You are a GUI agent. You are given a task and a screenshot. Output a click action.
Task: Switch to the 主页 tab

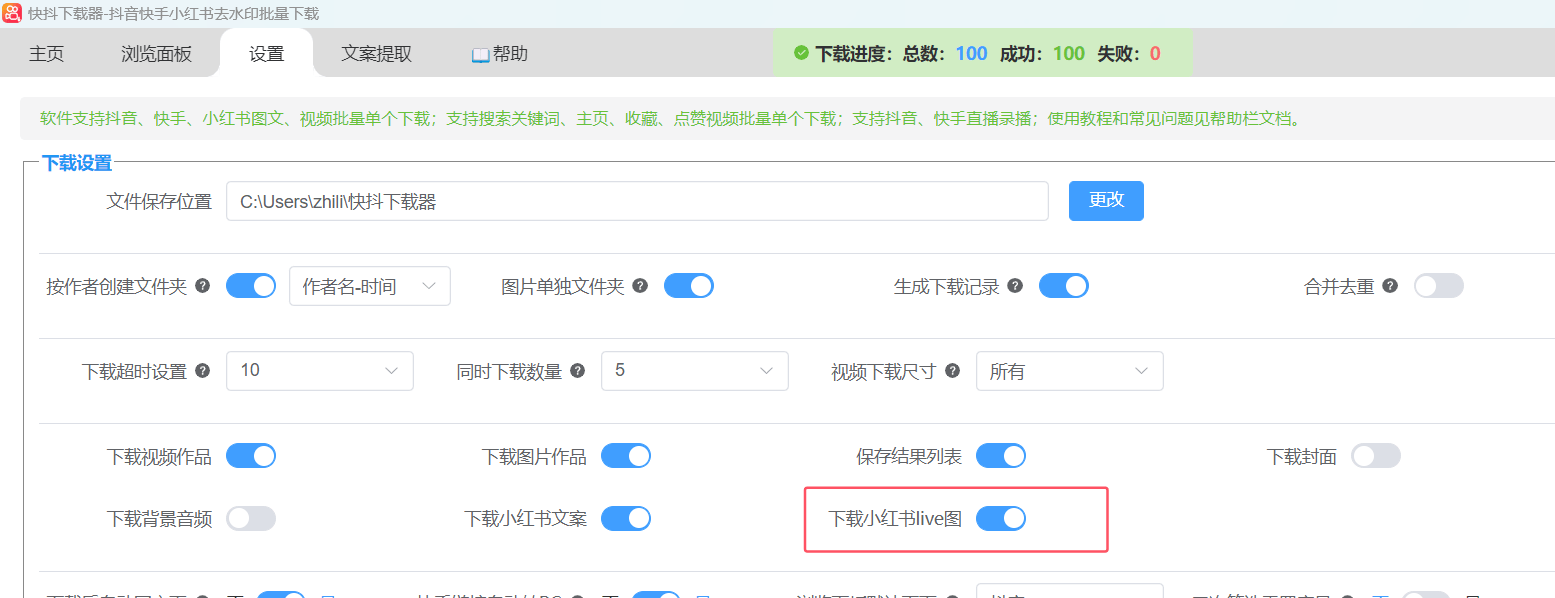point(46,54)
